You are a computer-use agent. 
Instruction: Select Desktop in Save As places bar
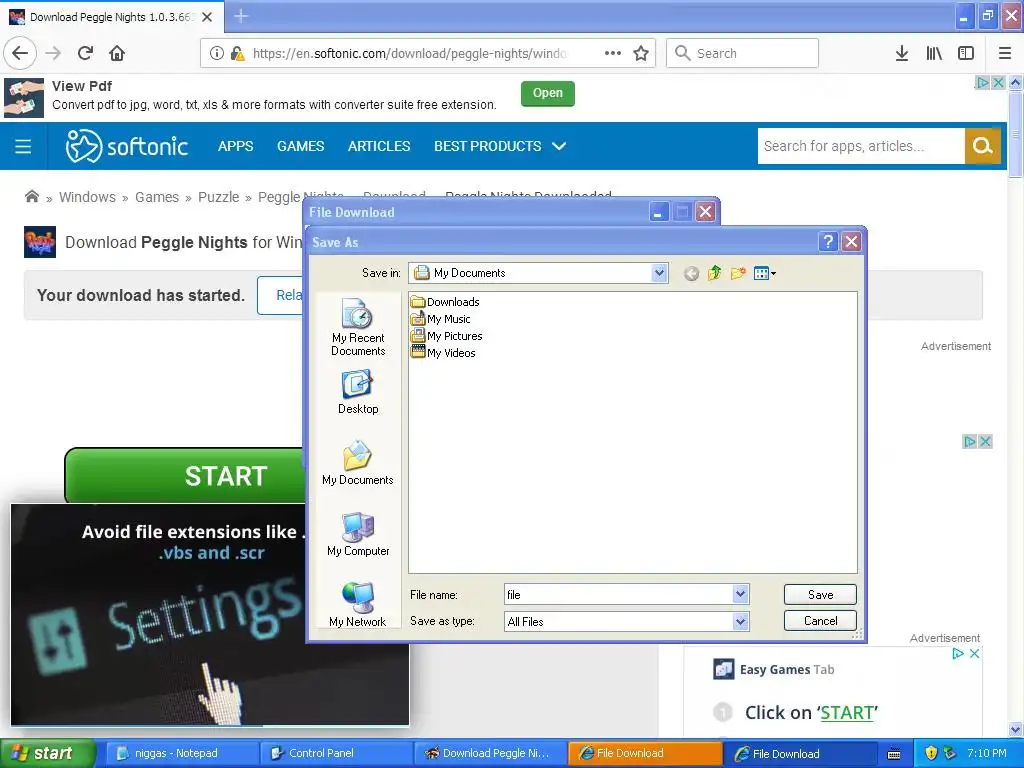(x=358, y=392)
